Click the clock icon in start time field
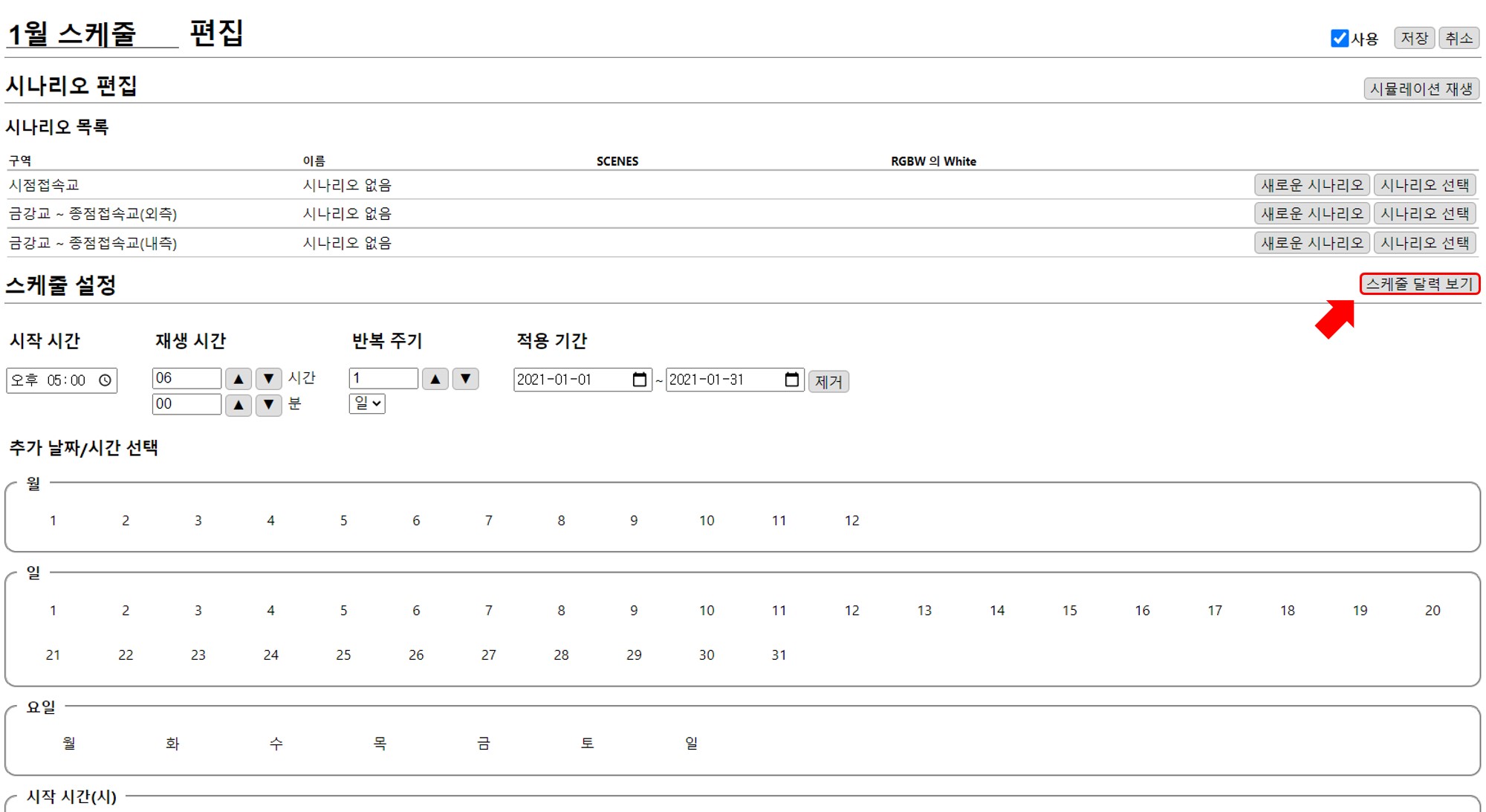 pyautogui.click(x=106, y=380)
